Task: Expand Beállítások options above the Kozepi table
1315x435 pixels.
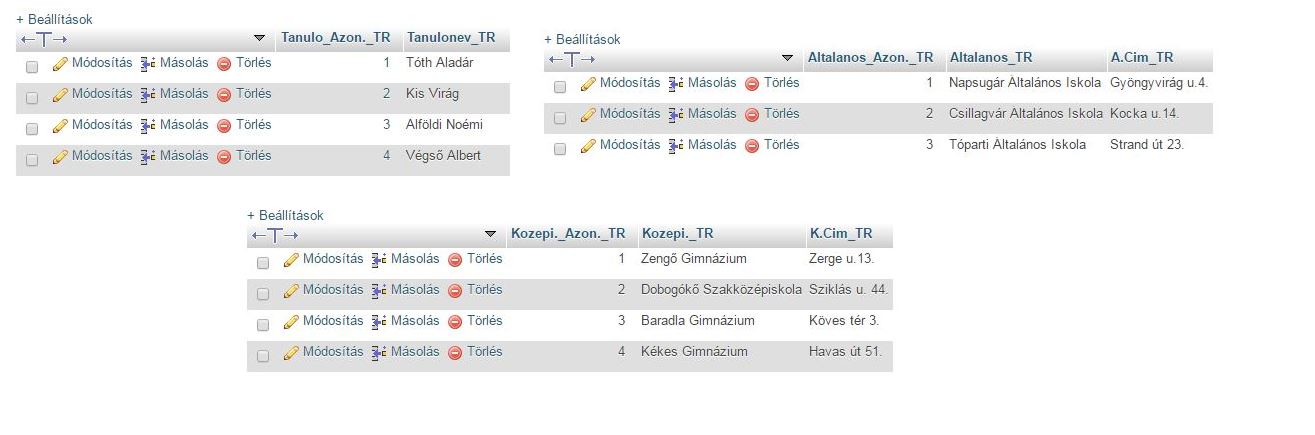Action: coord(285,215)
